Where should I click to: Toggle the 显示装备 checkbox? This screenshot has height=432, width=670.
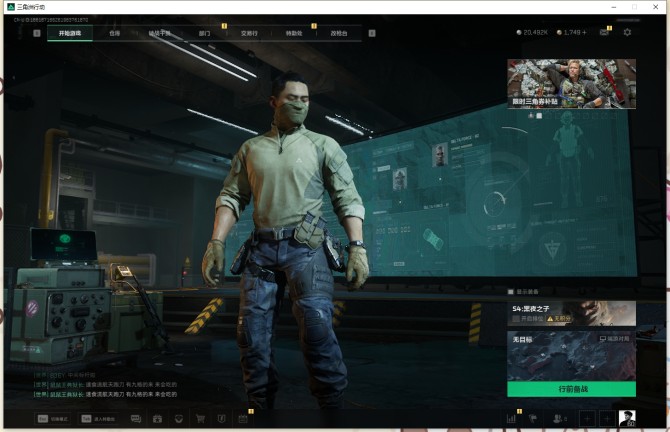tap(511, 292)
